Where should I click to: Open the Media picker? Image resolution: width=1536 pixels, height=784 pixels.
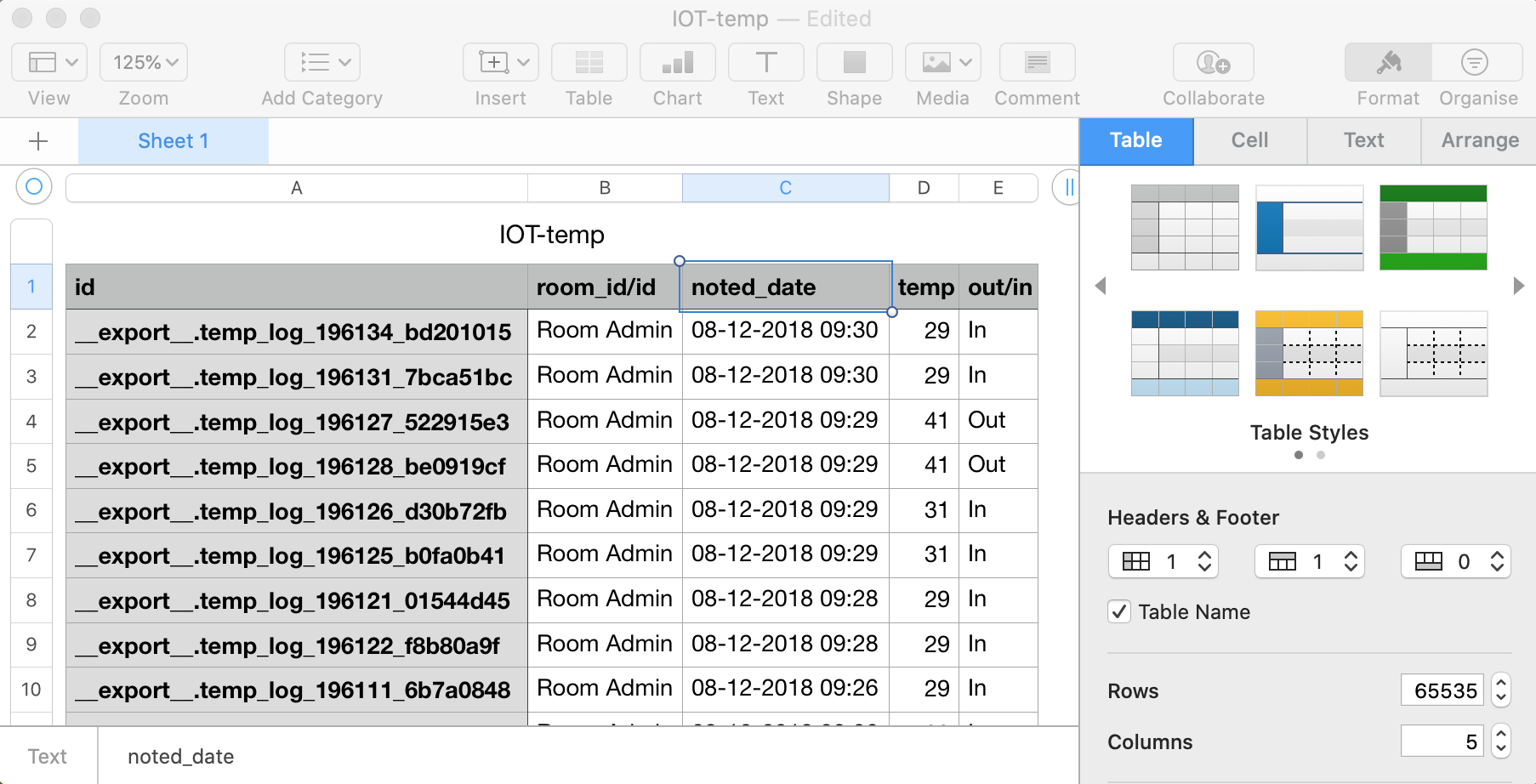click(x=936, y=62)
